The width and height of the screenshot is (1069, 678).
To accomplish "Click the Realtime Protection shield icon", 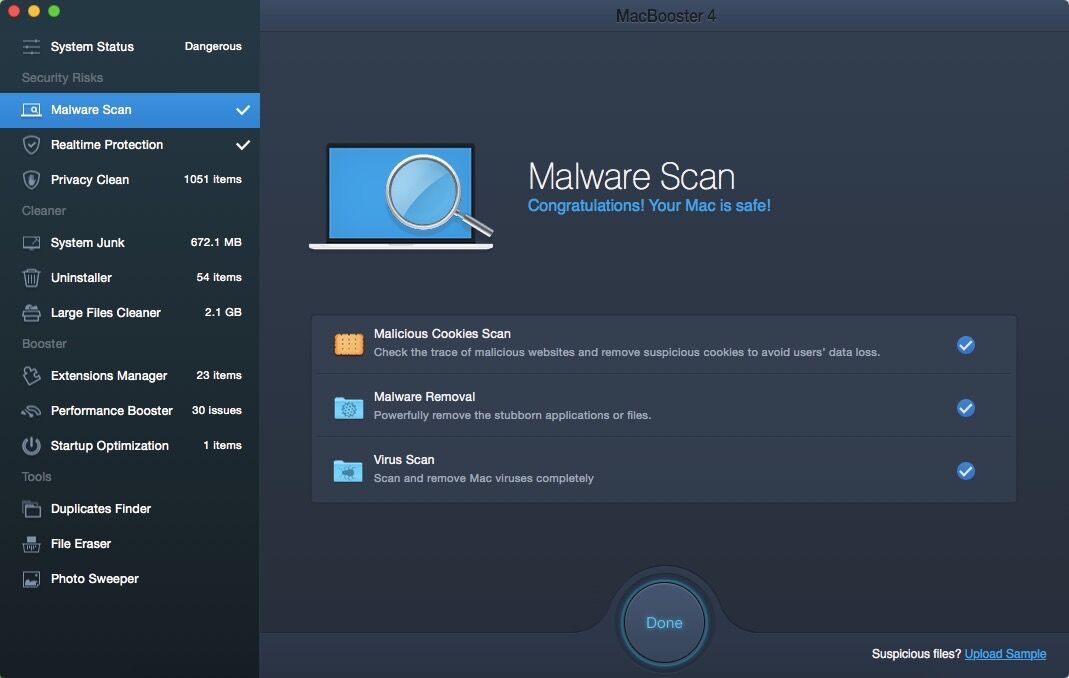I will 31,145.
